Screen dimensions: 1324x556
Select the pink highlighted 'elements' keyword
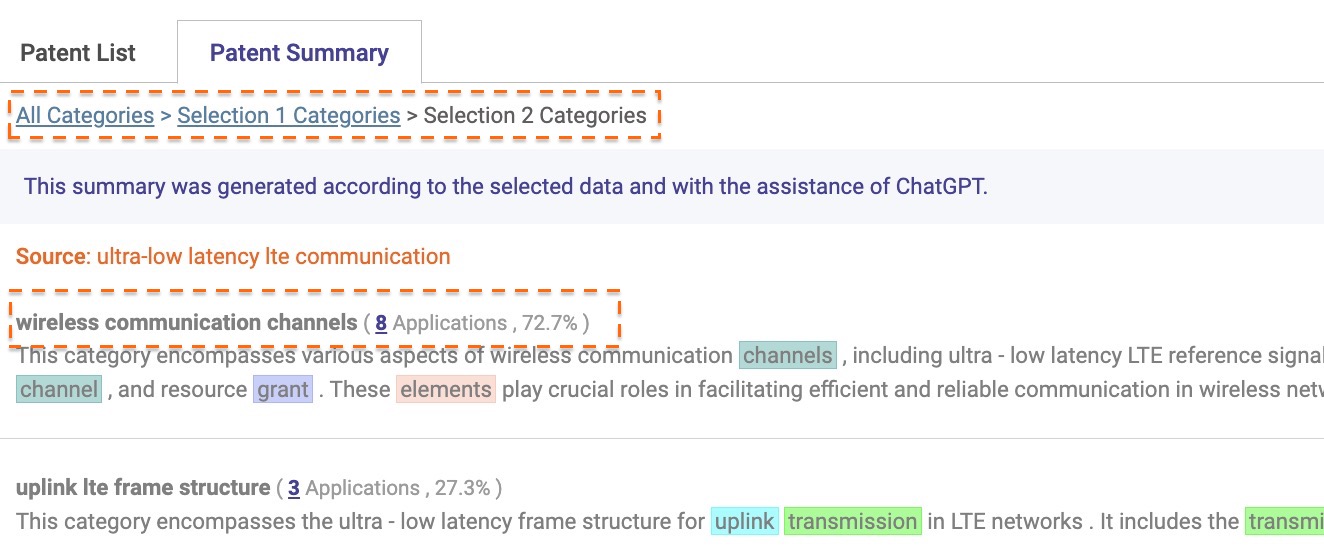tap(446, 390)
